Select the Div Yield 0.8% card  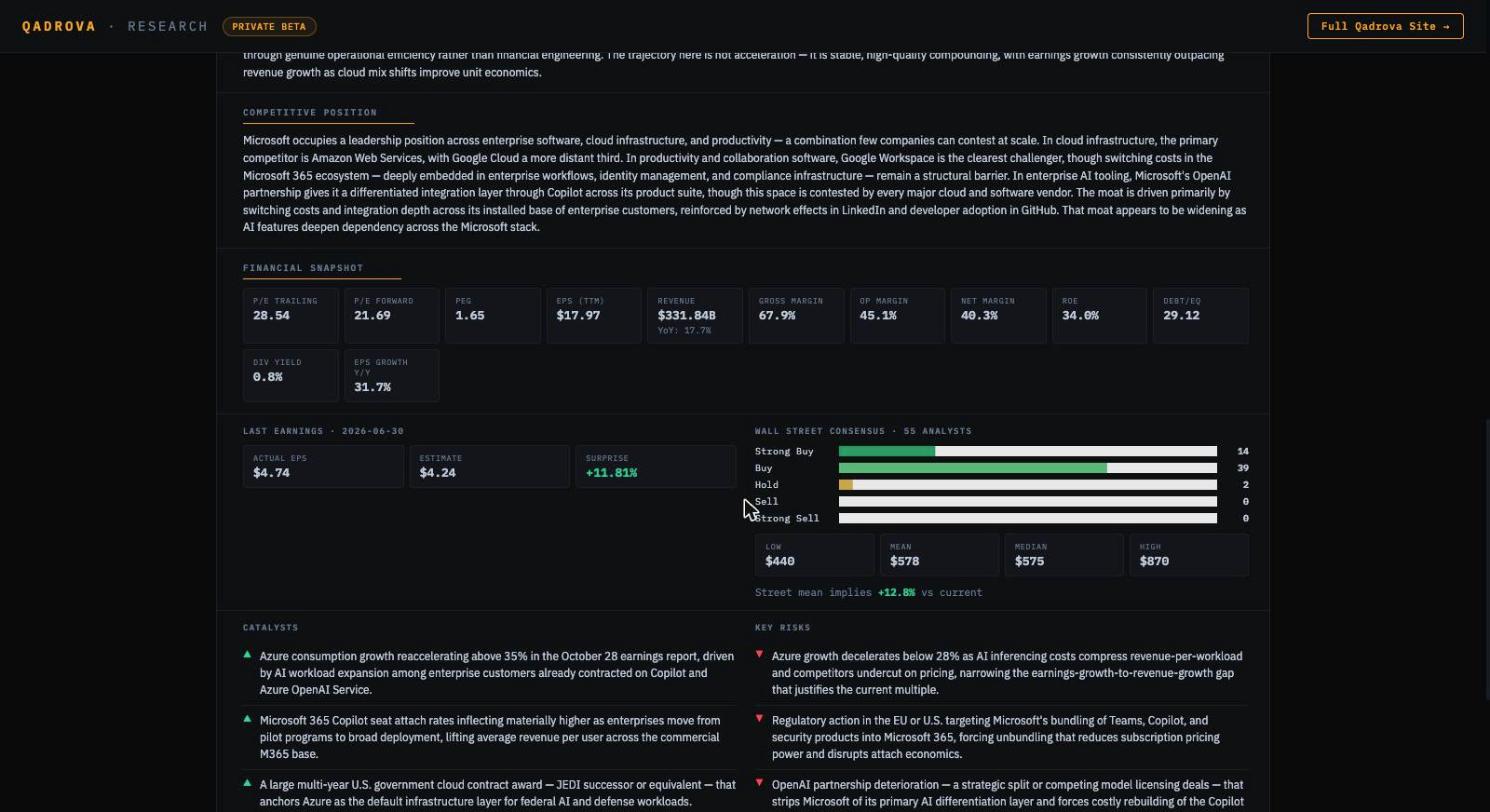(290, 375)
